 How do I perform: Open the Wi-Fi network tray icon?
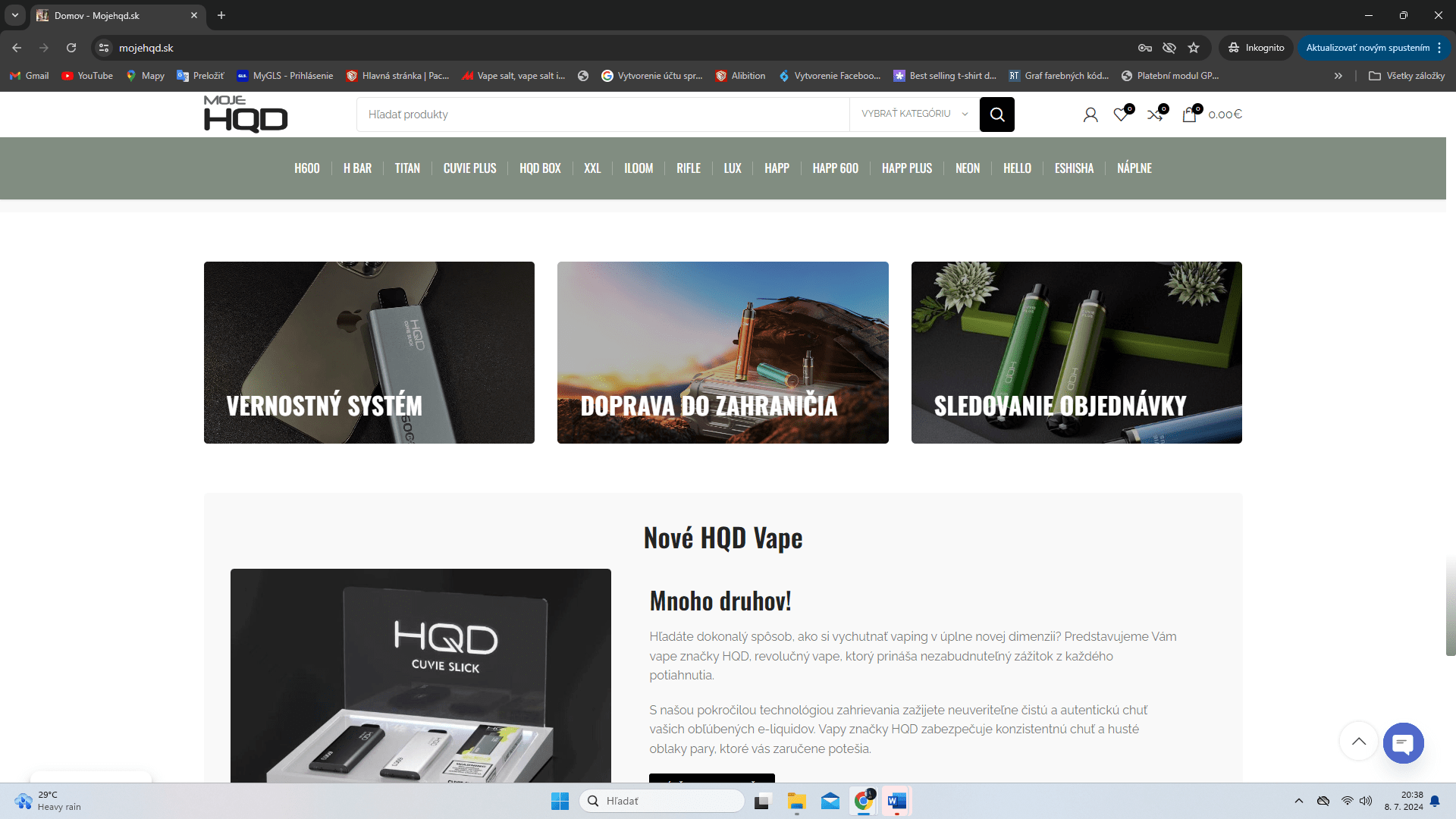(x=1348, y=801)
